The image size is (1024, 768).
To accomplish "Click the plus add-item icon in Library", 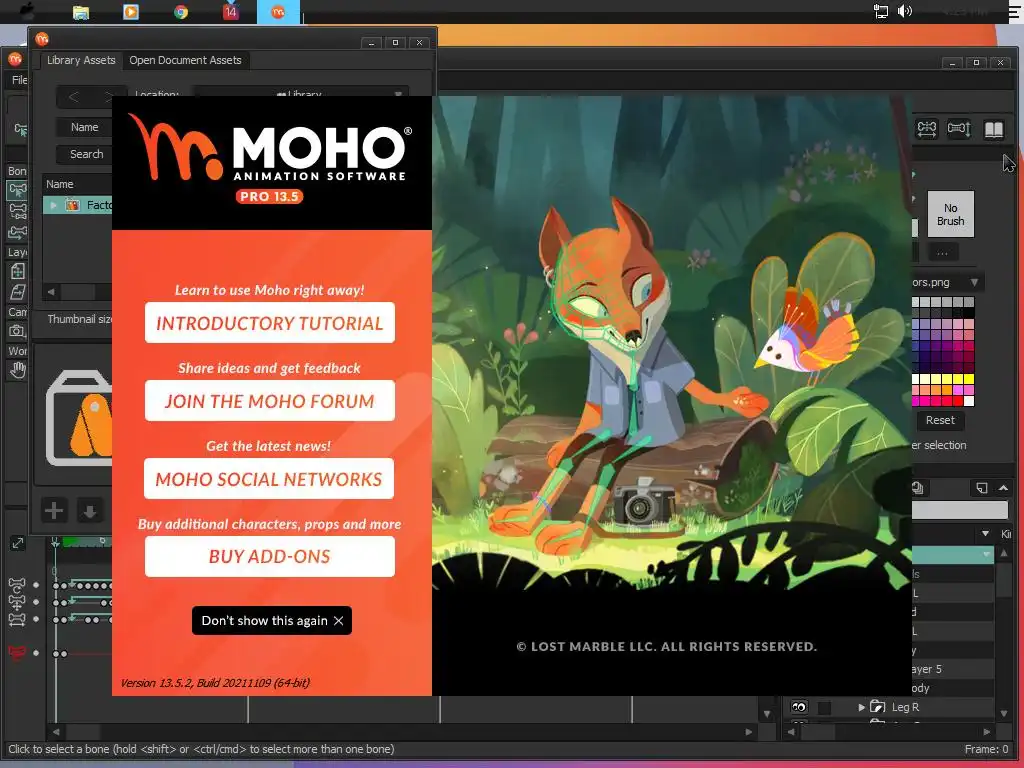I will (x=54, y=510).
